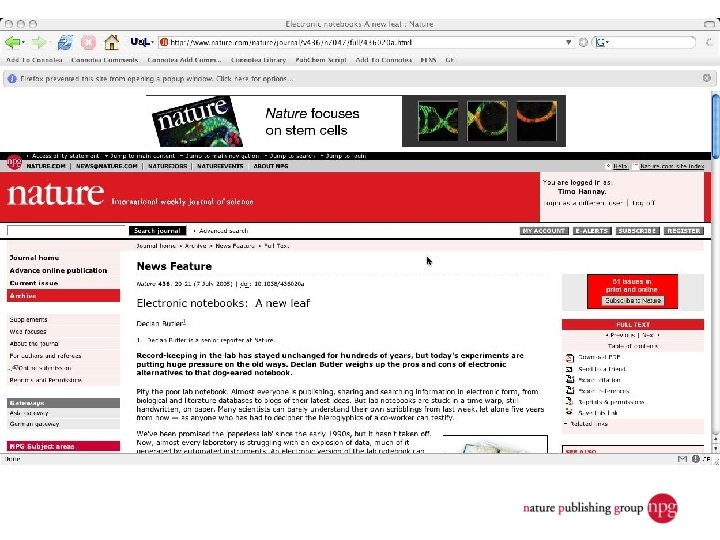Reload the page with the refresh icon

click(x=65, y=43)
